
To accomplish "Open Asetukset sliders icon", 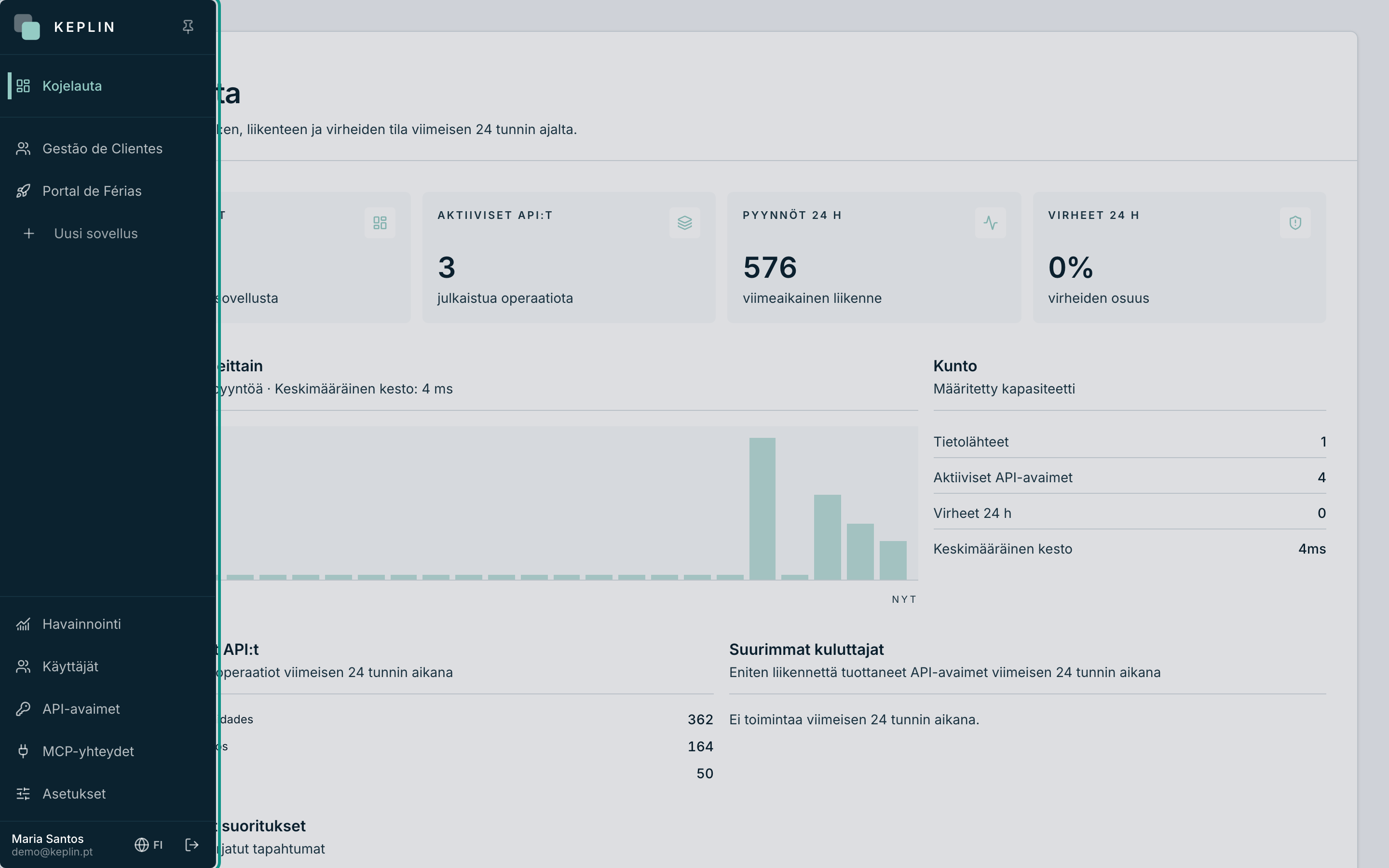I will (x=23, y=794).
